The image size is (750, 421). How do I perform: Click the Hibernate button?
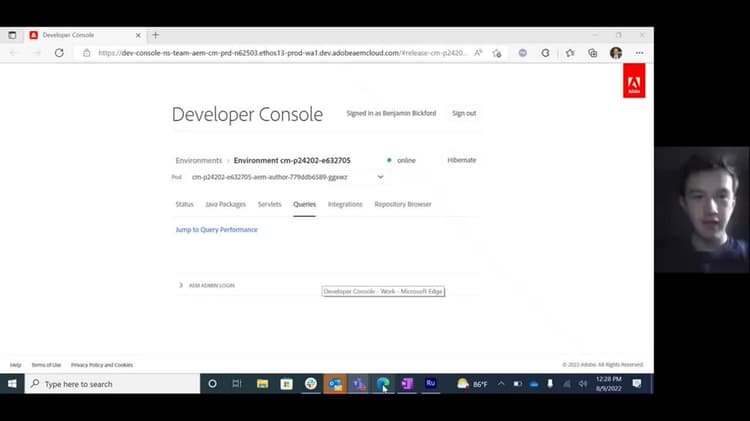coord(462,160)
